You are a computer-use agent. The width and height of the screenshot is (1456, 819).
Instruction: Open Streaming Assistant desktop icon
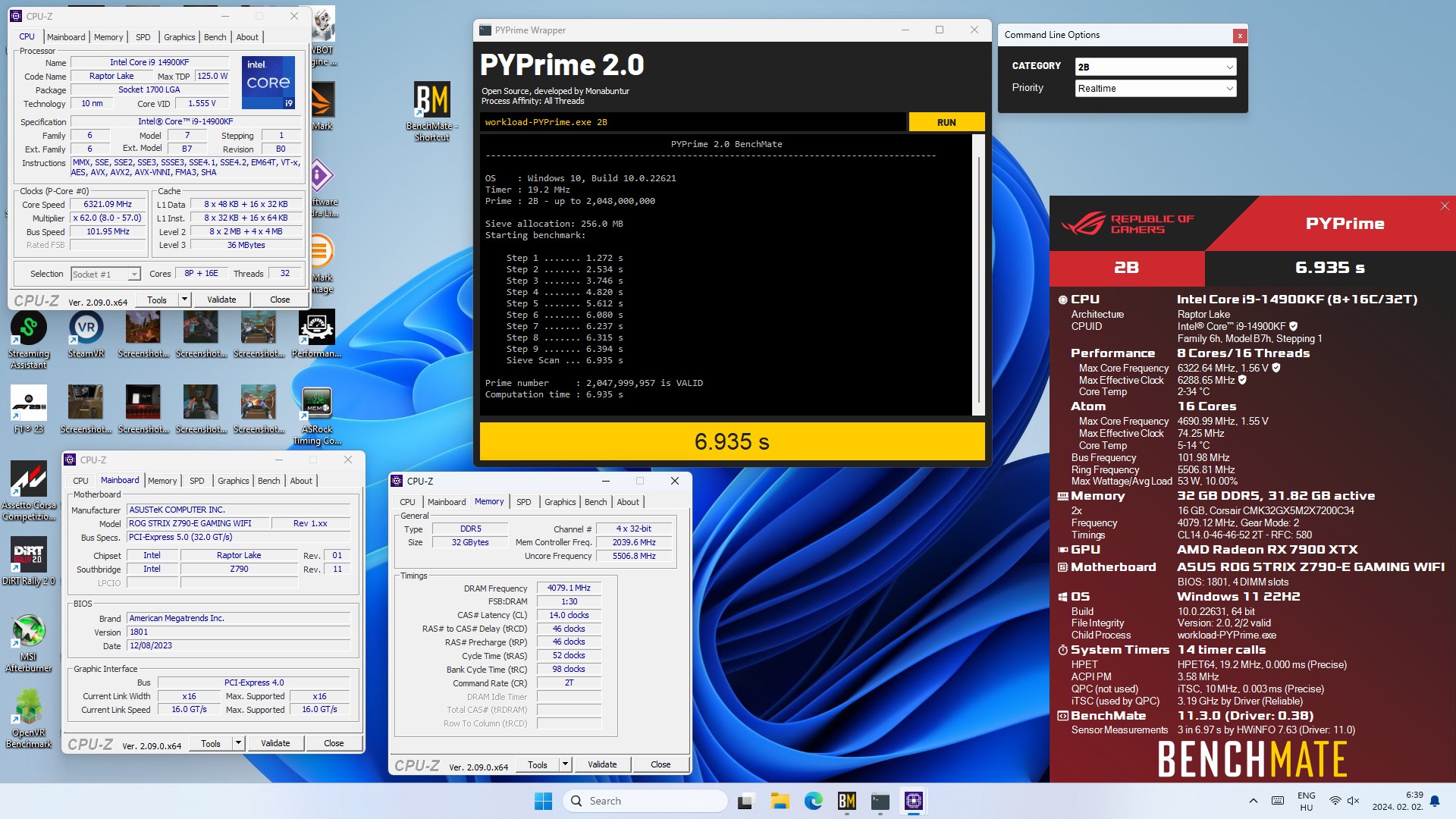(x=29, y=340)
